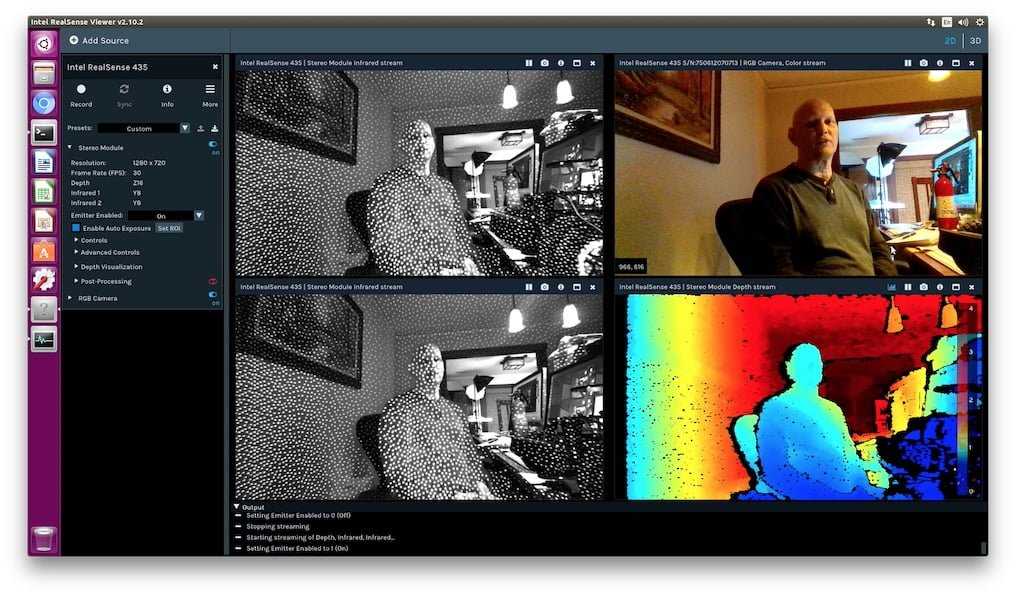
Task: Pause the RGB Camera Color stream
Action: 907,63
